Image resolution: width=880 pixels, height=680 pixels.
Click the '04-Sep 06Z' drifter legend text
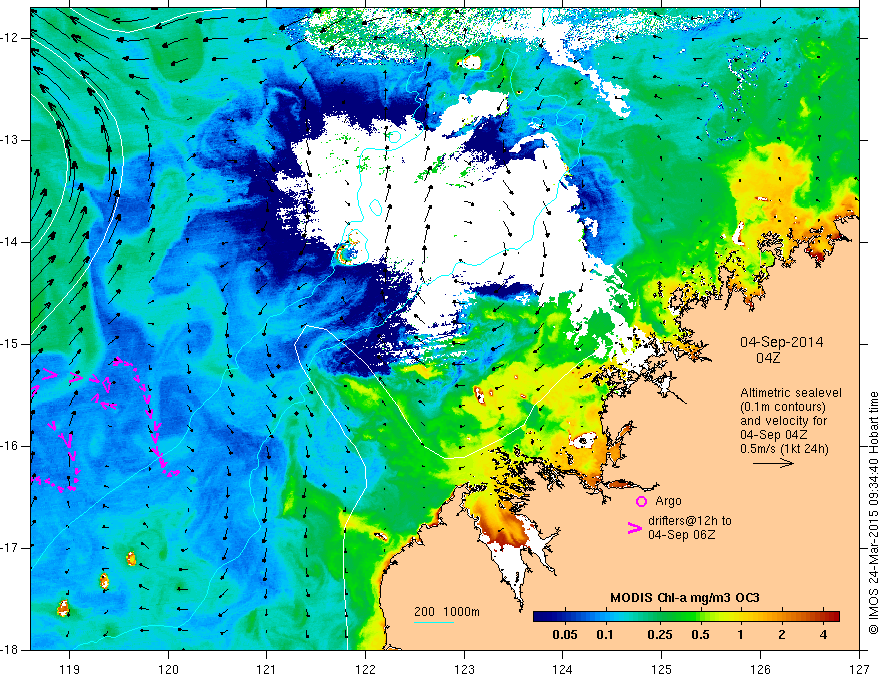(x=681, y=535)
